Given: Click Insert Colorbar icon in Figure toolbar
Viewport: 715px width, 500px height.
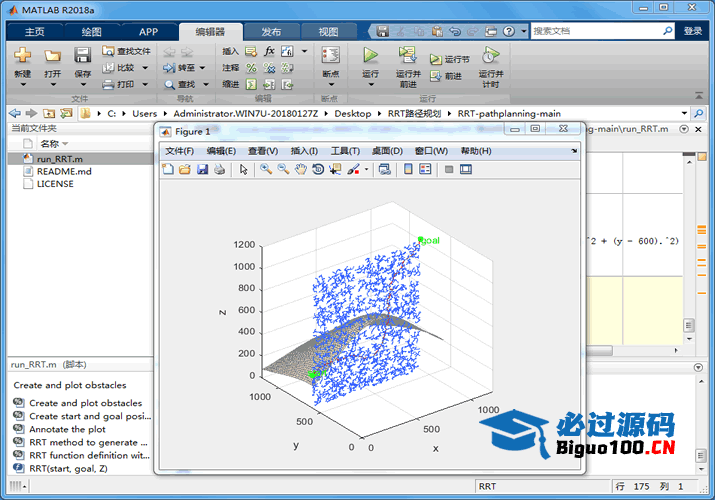Looking at the screenshot, I should (x=408, y=170).
